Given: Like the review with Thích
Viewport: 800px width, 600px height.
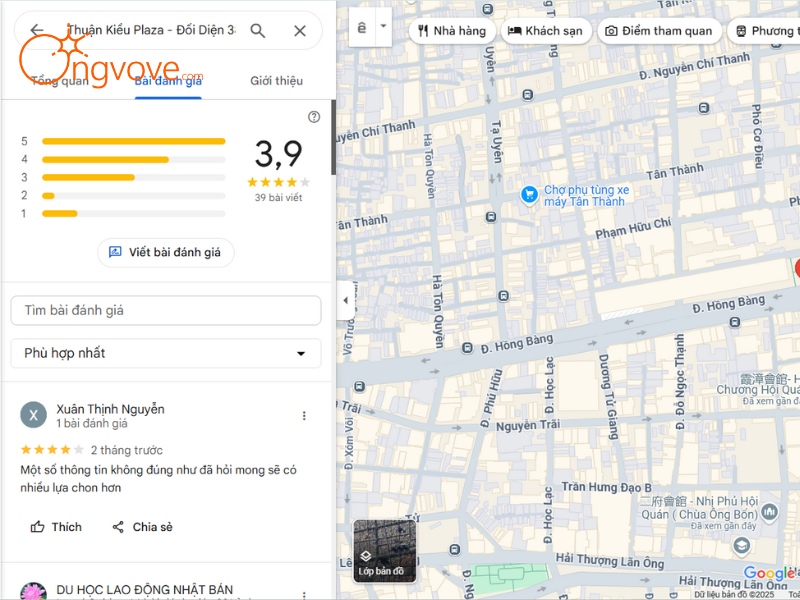Looking at the screenshot, I should click(56, 527).
